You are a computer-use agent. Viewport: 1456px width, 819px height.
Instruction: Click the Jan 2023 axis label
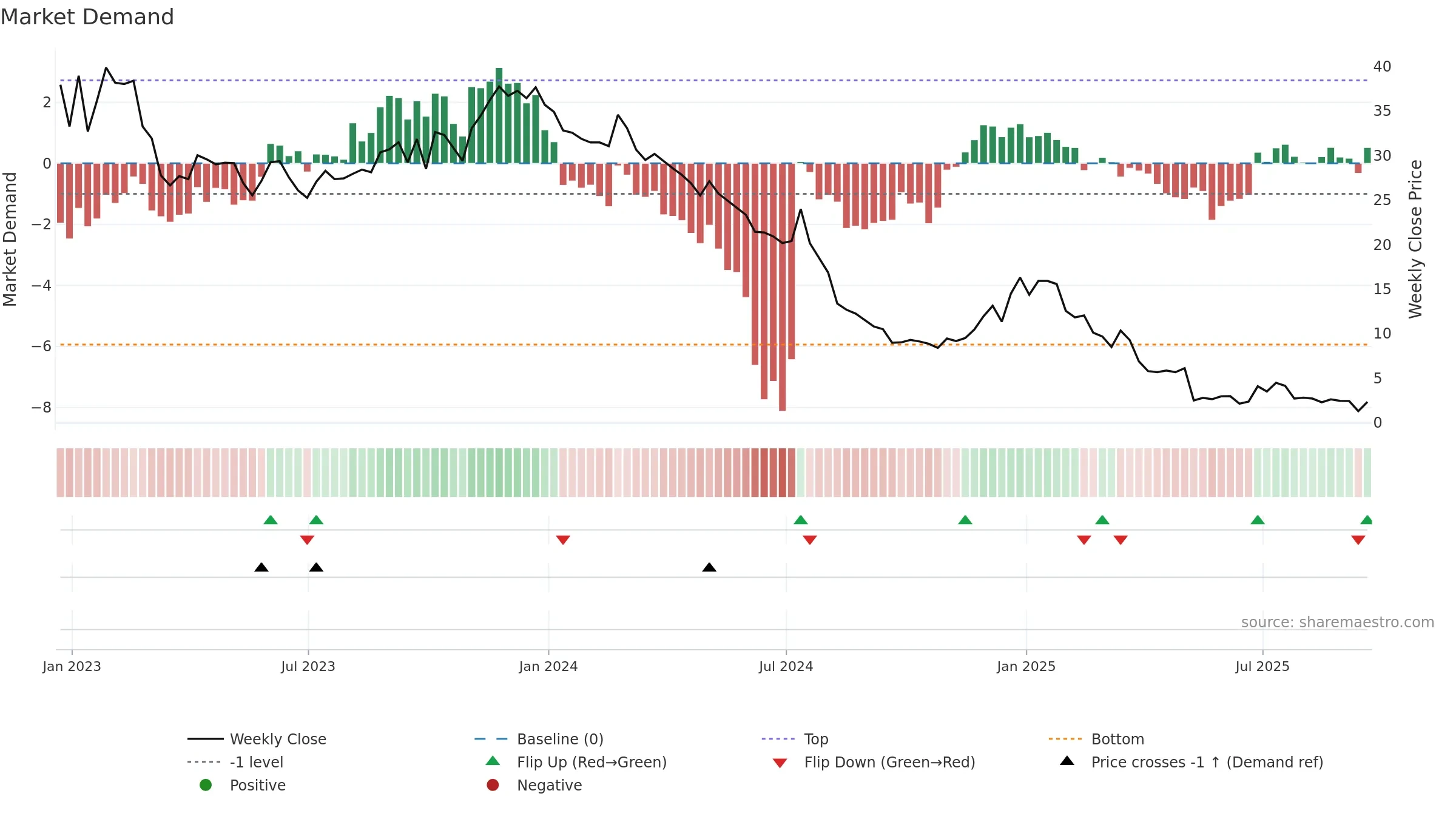72,666
